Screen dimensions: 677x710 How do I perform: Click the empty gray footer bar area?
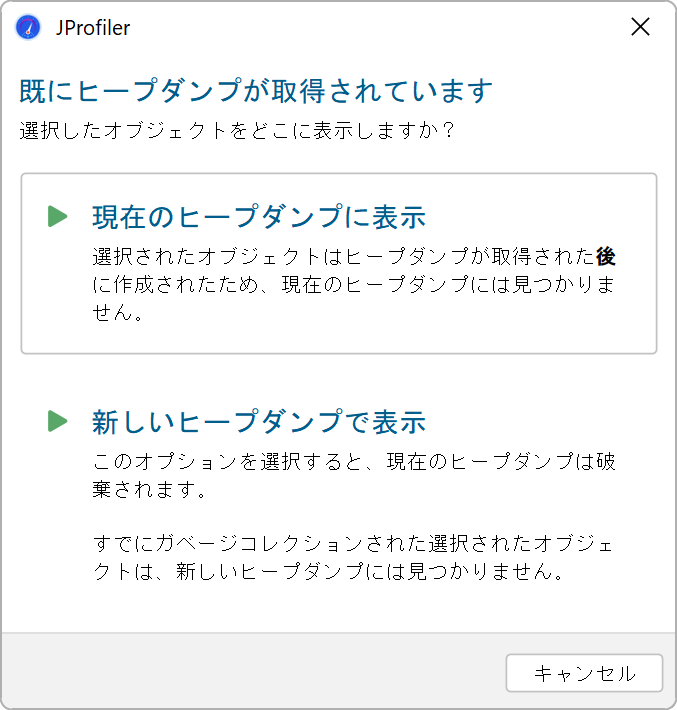point(254,671)
